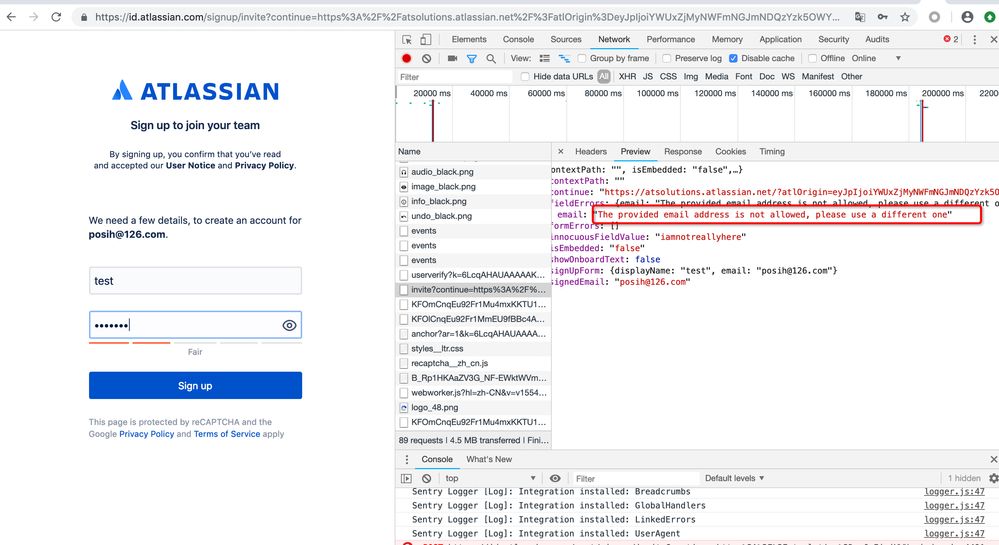This screenshot has height=545, width=999.
Task: Expand the top JavaScript context dropdown
Action: [491, 479]
